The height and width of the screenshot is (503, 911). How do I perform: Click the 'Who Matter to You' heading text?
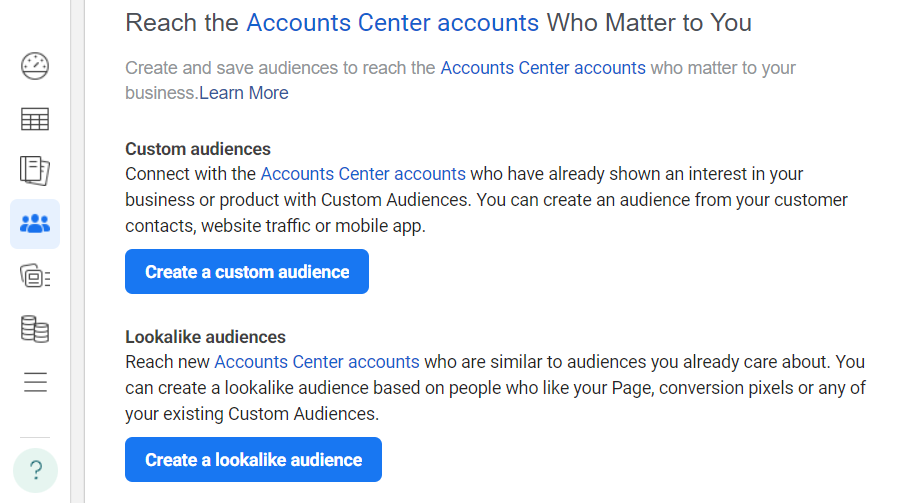650,23
